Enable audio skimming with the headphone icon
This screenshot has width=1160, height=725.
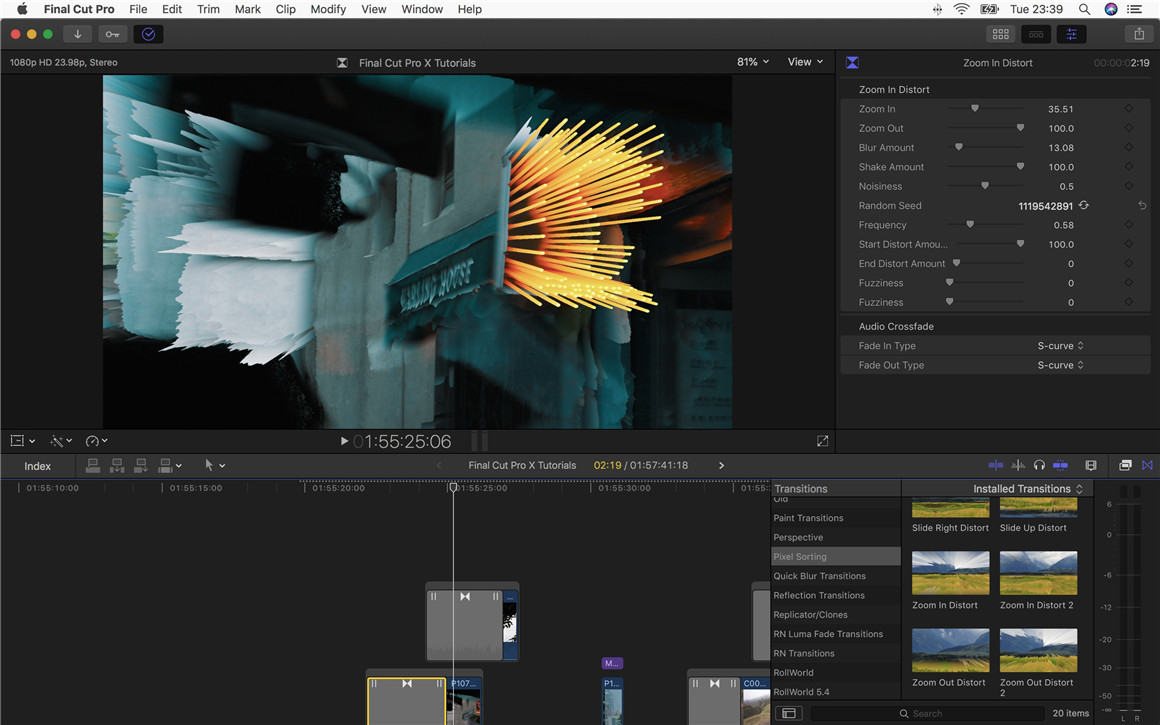[x=1040, y=465]
